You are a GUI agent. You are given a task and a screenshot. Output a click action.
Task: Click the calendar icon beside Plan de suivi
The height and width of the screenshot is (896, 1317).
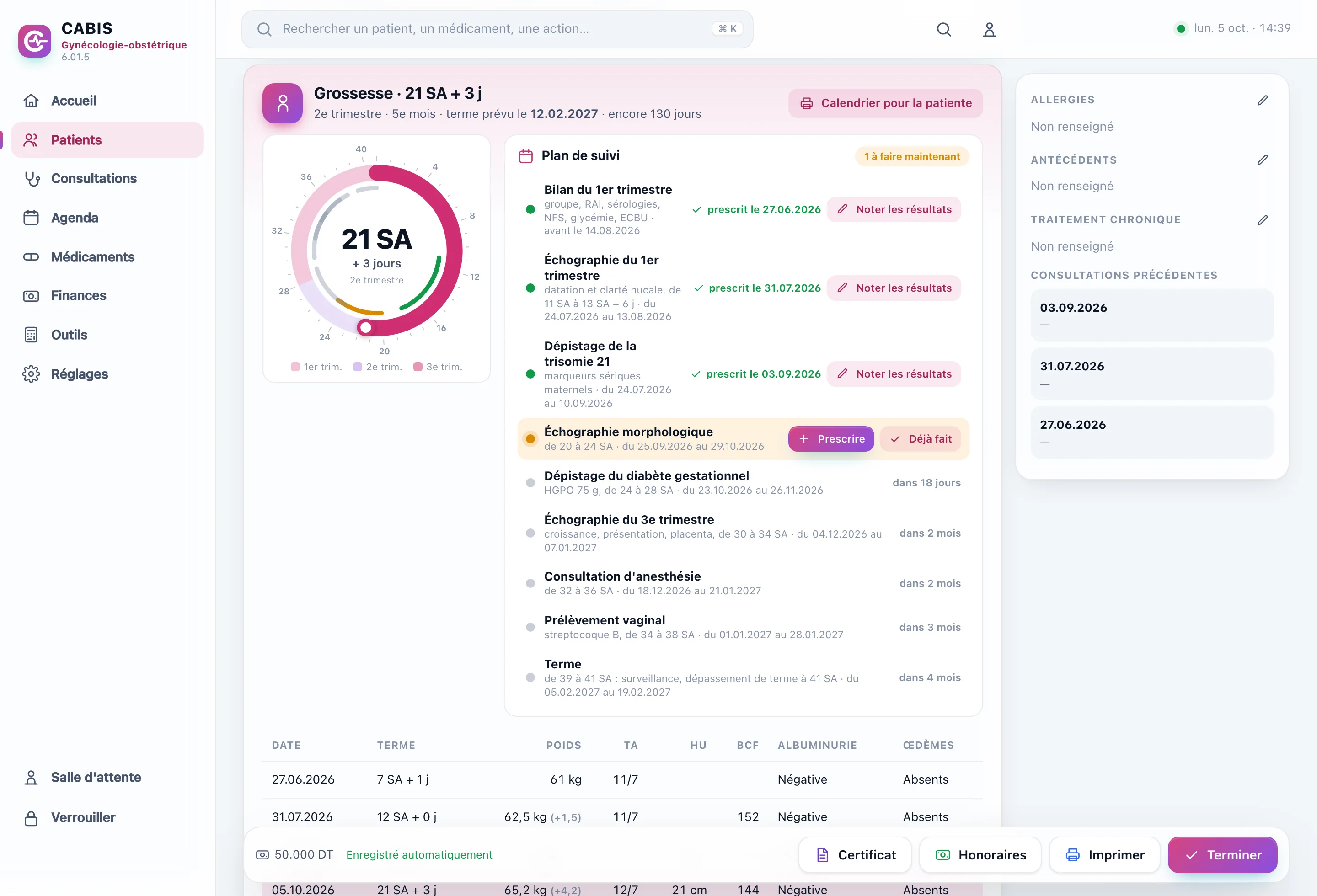[526, 156]
